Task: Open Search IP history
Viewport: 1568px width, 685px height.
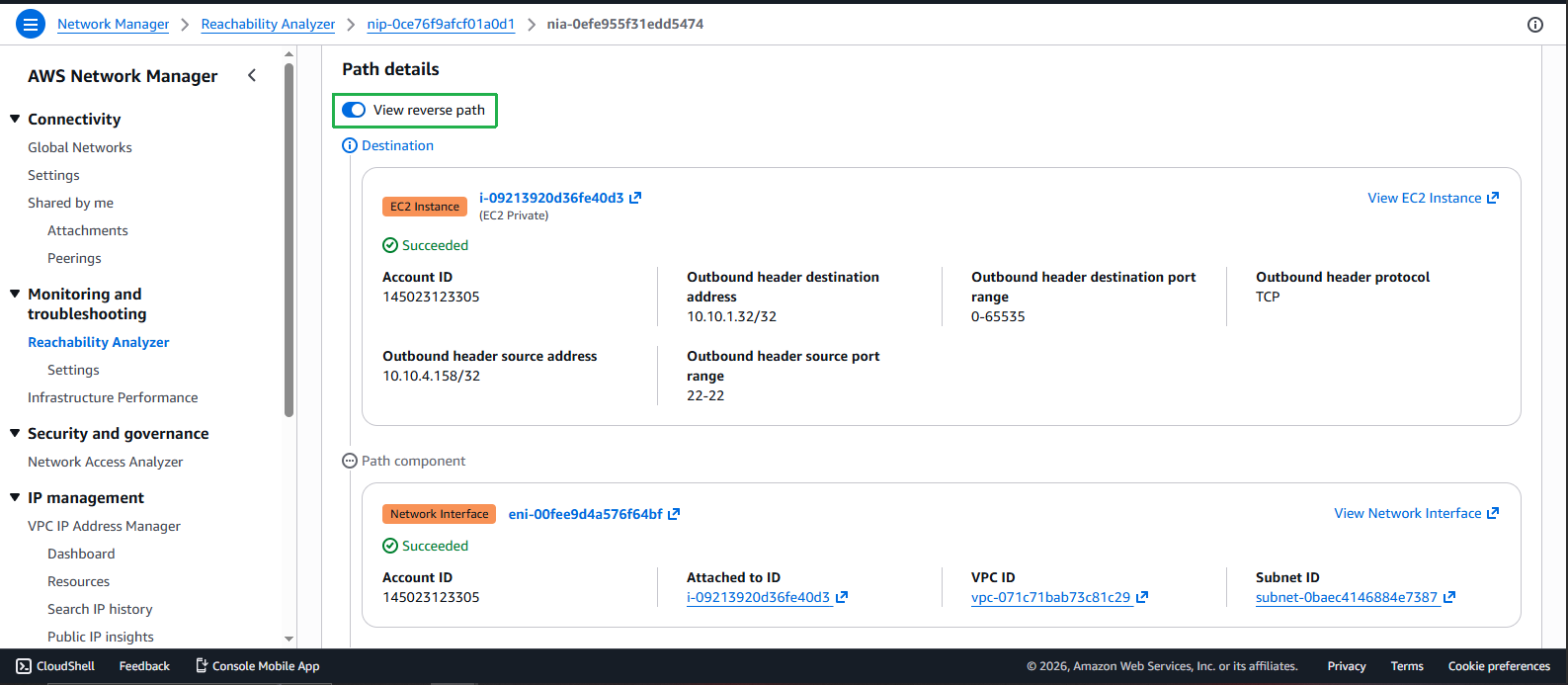Action: [x=100, y=609]
